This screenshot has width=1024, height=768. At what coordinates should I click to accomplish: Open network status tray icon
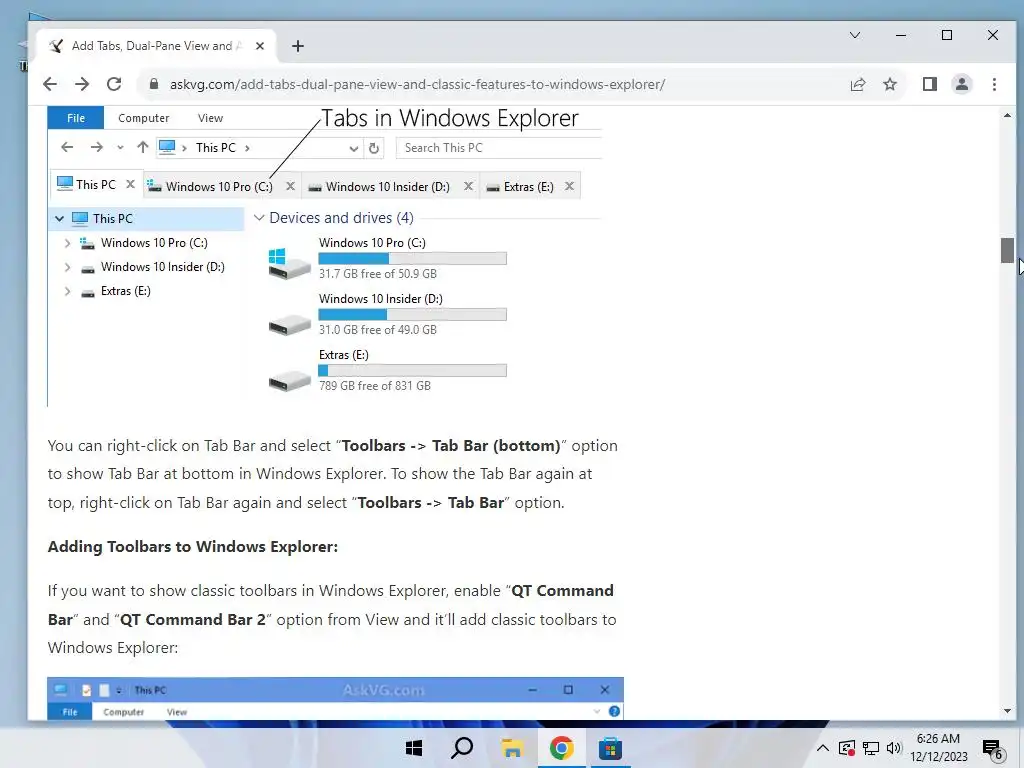871,748
